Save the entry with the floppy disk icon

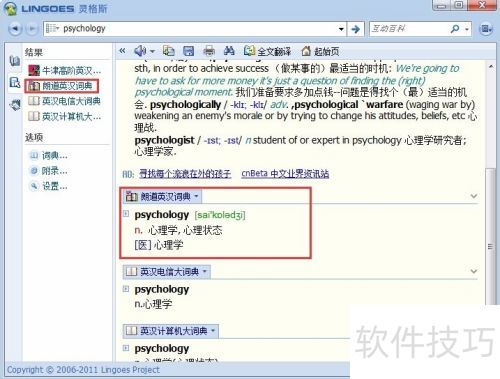tap(189, 51)
